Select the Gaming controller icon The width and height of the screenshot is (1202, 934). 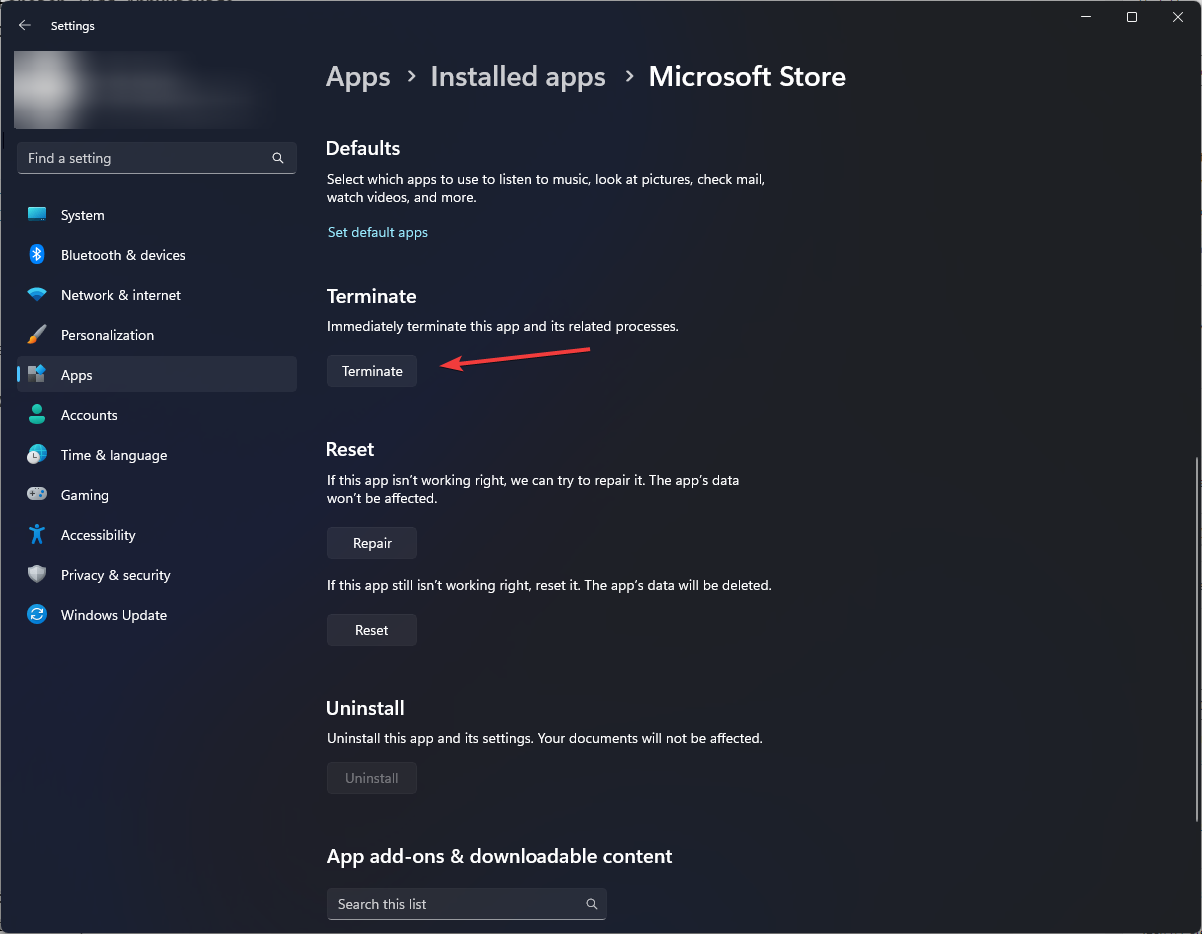[x=37, y=495]
